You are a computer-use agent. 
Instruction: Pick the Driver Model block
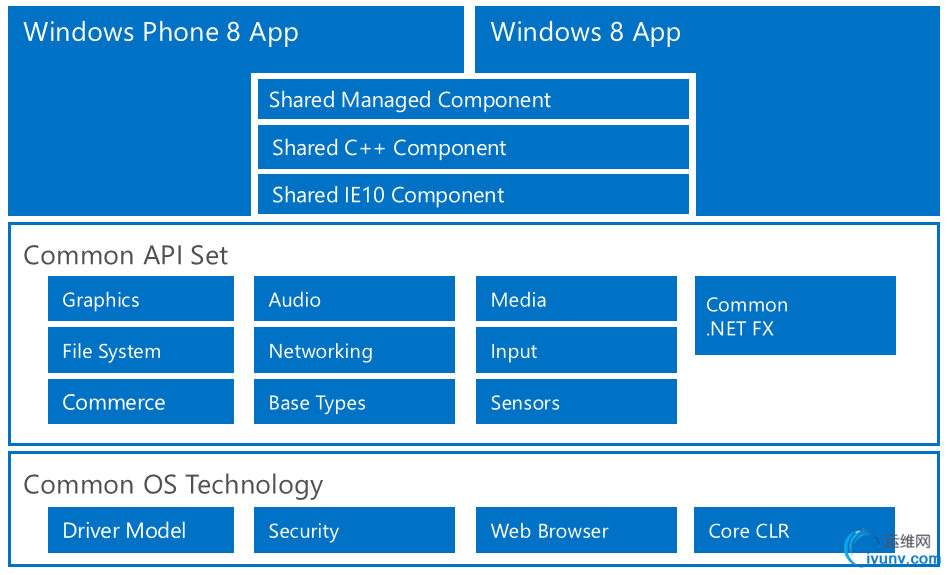[141, 530]
